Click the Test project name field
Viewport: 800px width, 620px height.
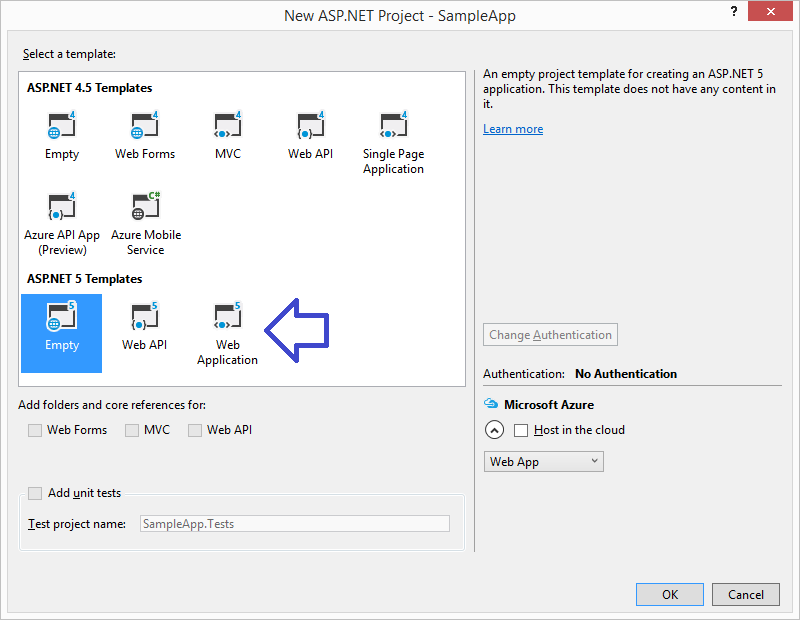[295, 524]
